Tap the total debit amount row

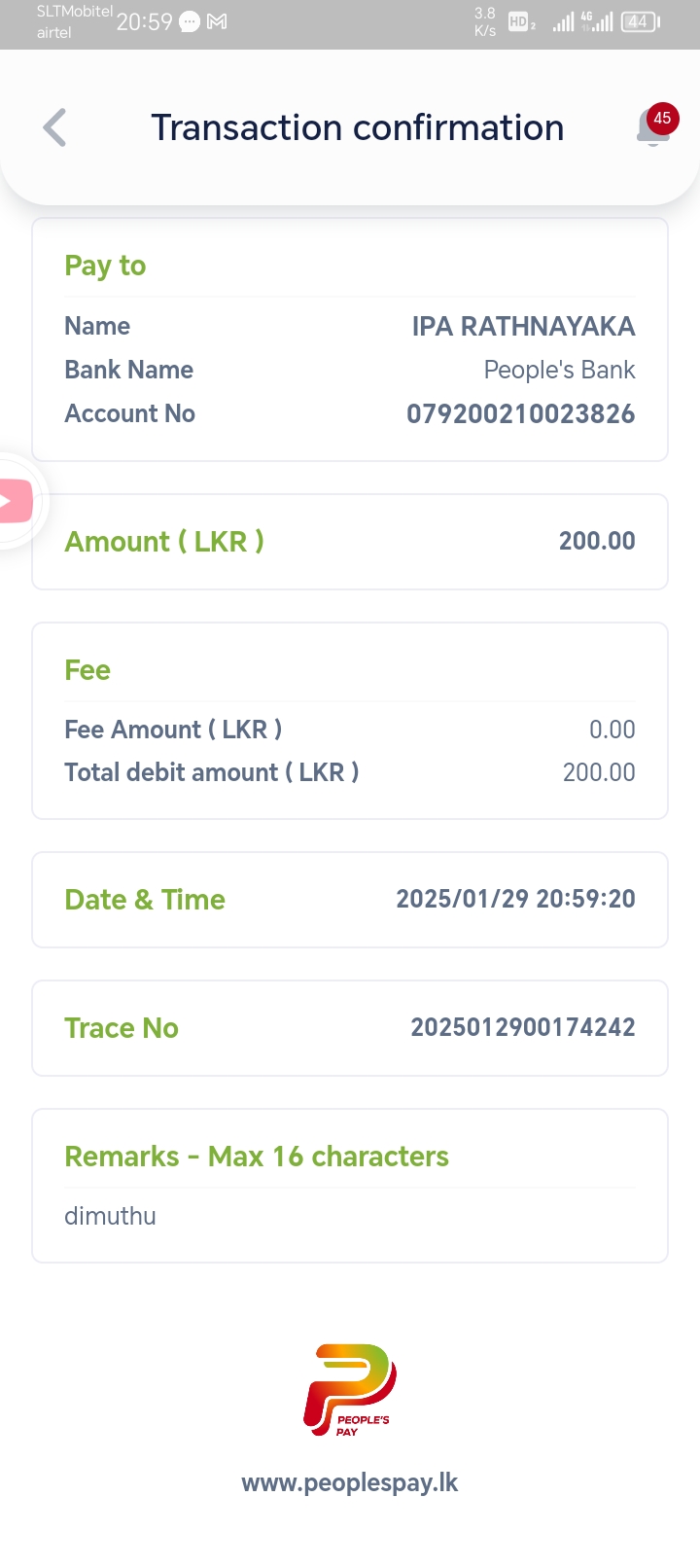[350, 772]
